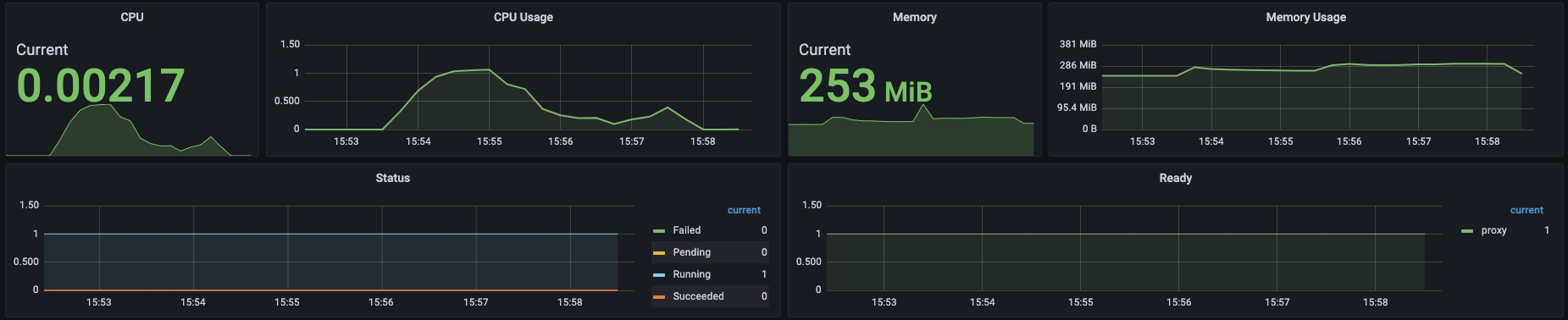This screenshot has height=320, width=1568.
Task: Click the 0 B axis label
Action: 1089,129
